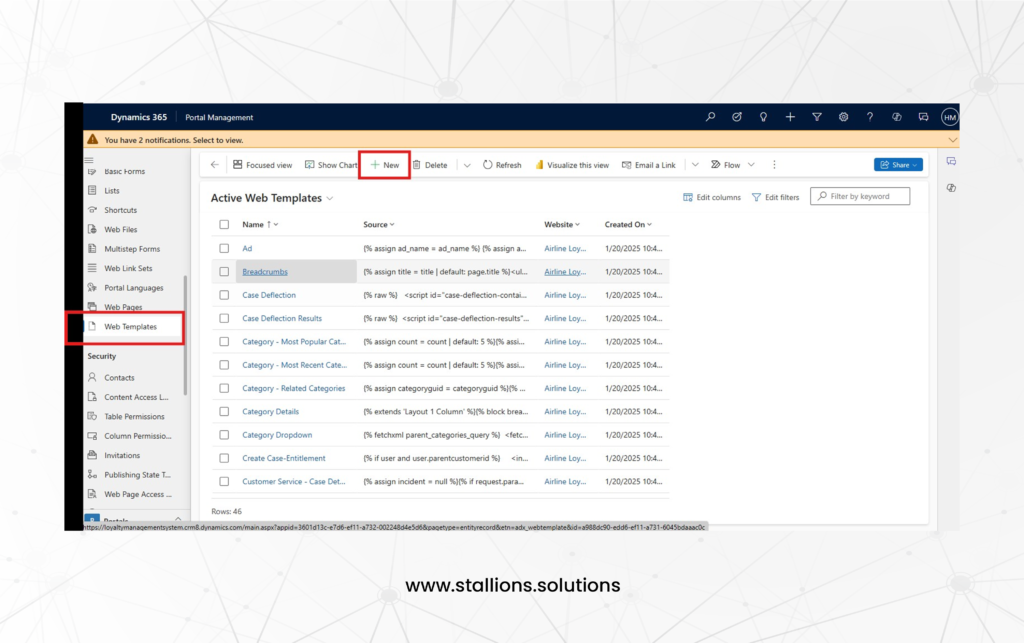Image resolution: width=1024 pixels, height=643 pixels.
Task: Select the Category Details row checkbox
Action: (x=224, y=411)
